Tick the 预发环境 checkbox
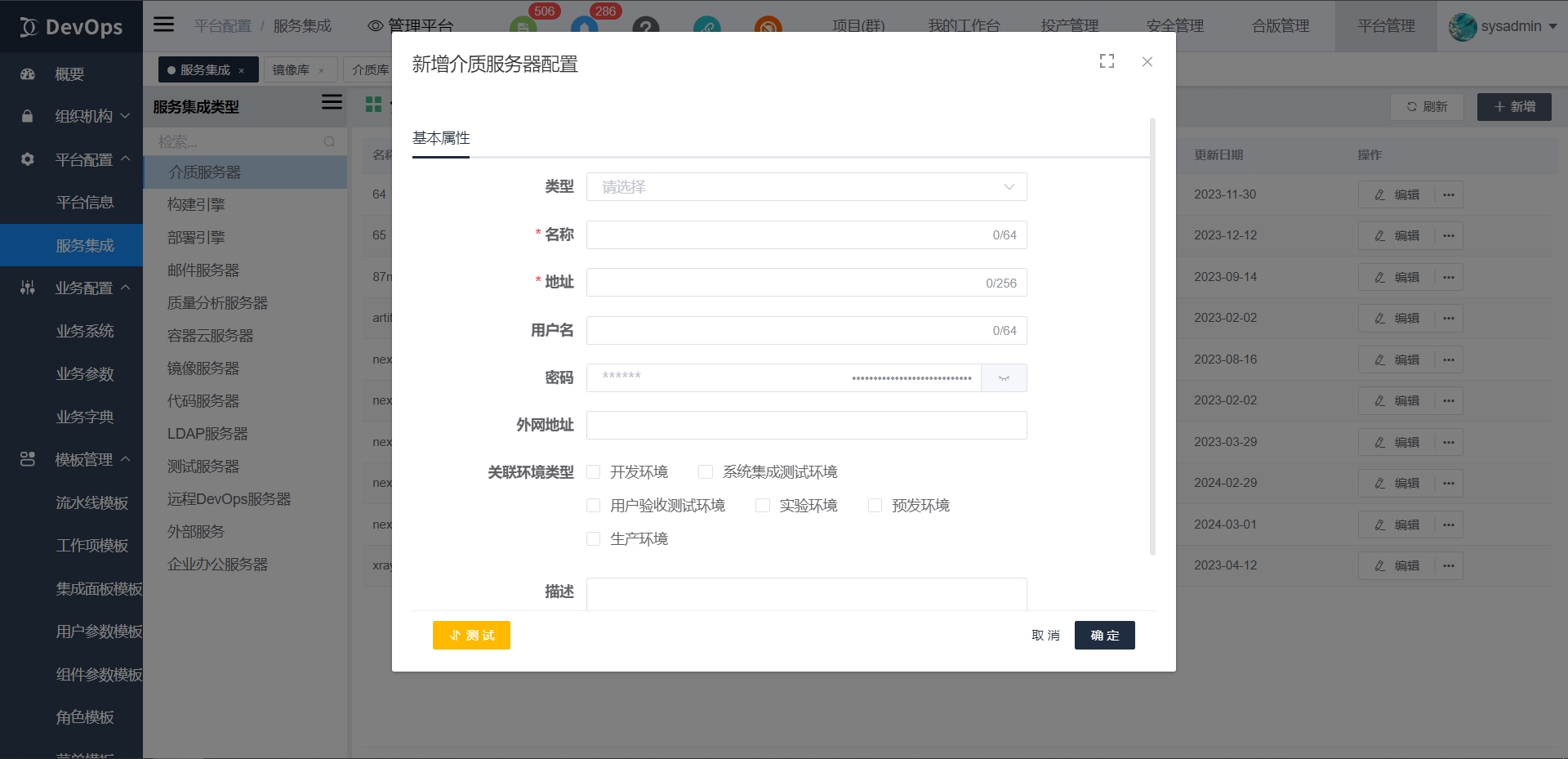This screenshot has width=1568, height=759. pos(875,506)
